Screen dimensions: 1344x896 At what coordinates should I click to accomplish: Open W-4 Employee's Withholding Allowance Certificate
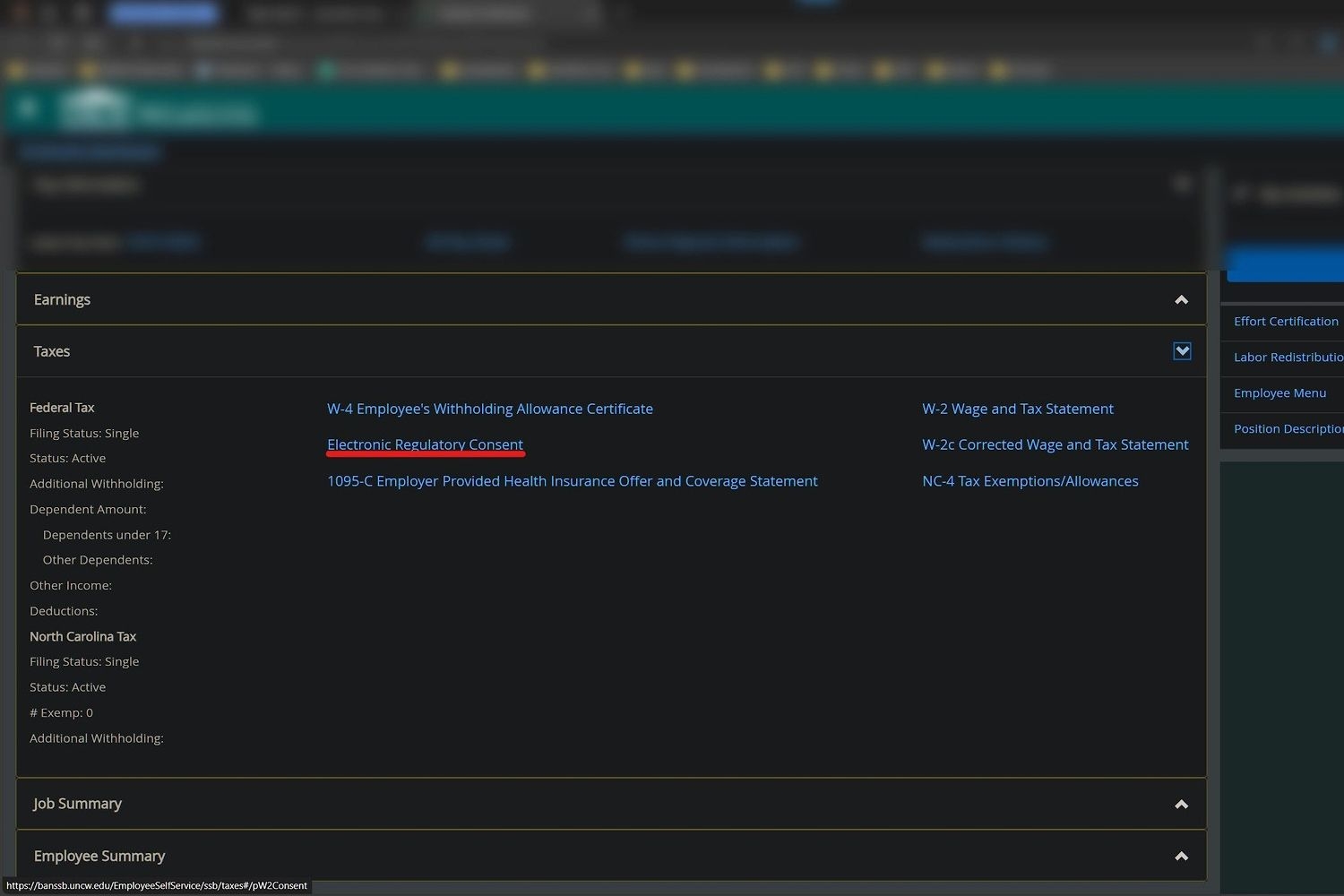(489, 409)
